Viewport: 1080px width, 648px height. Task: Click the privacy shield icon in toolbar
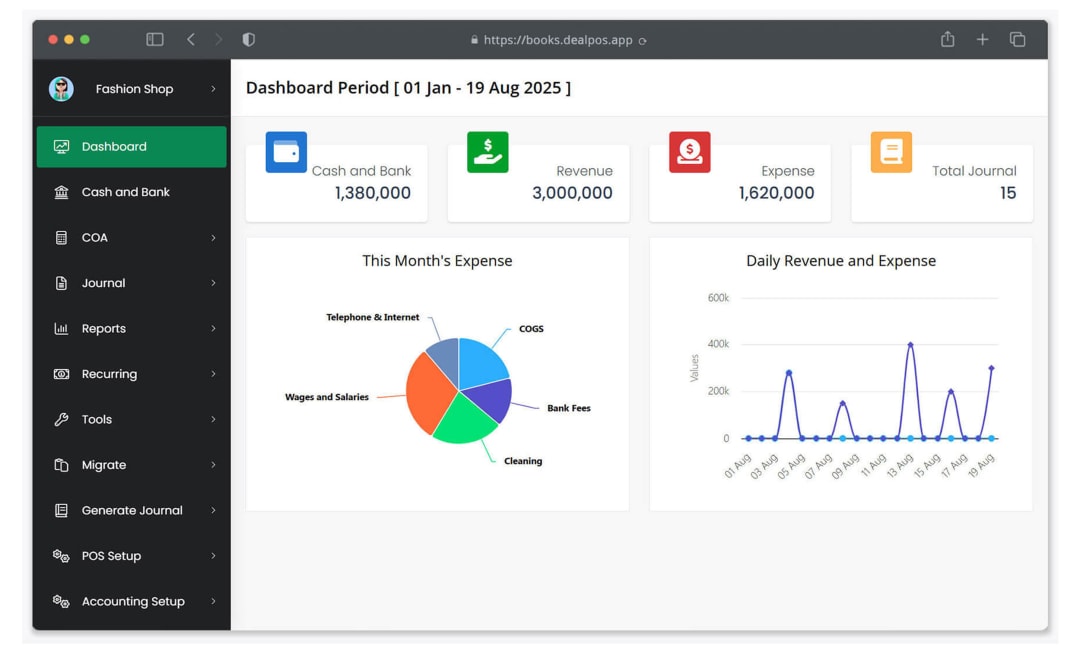[x=249, y=39]
